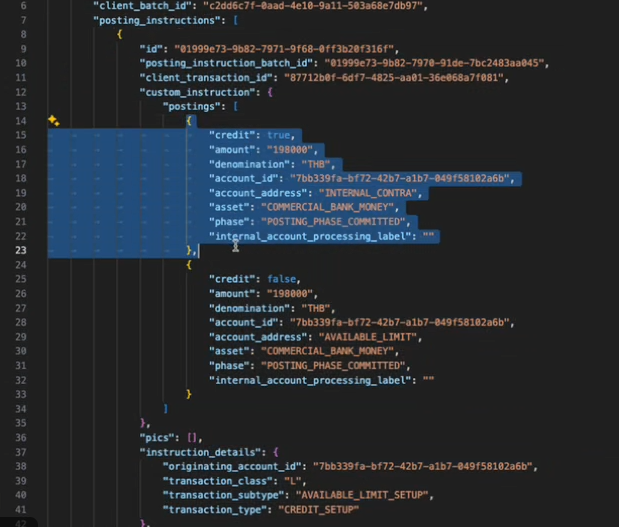The width and height of the screenshot is (619, 527).
Task: Click the account_id value on line 18
Action: 400,178
